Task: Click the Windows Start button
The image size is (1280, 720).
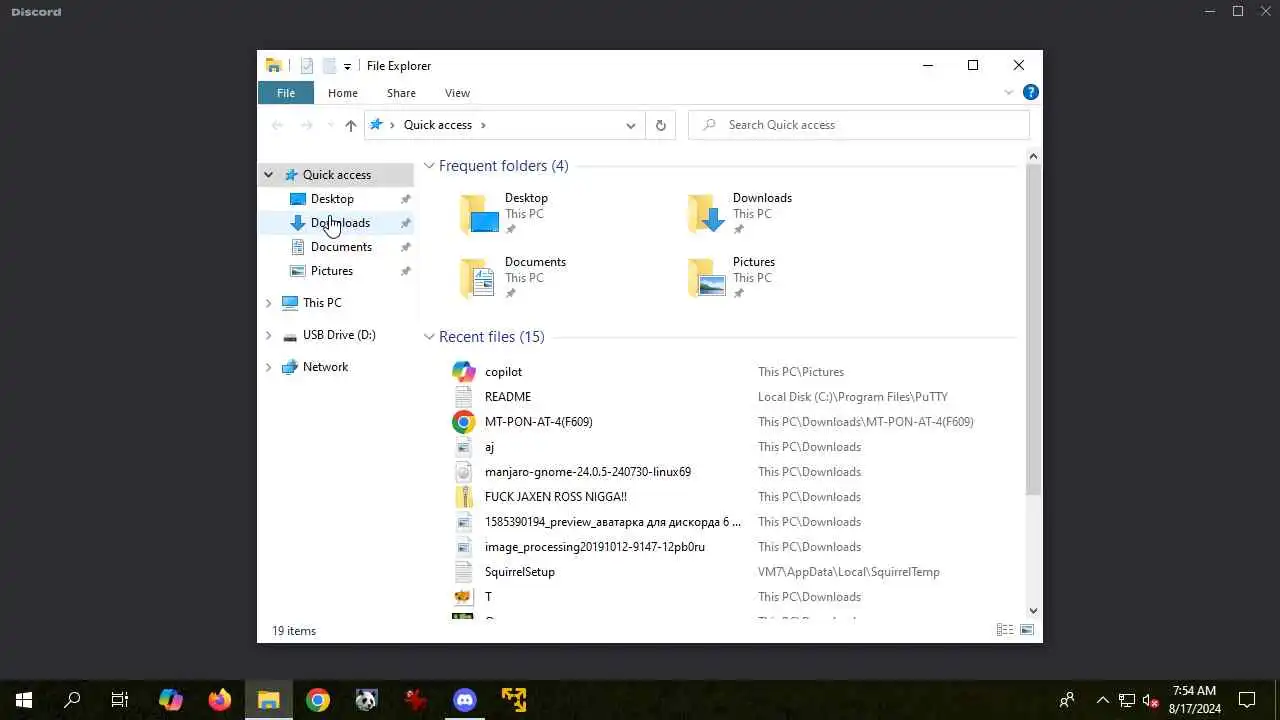Action: 24,700
